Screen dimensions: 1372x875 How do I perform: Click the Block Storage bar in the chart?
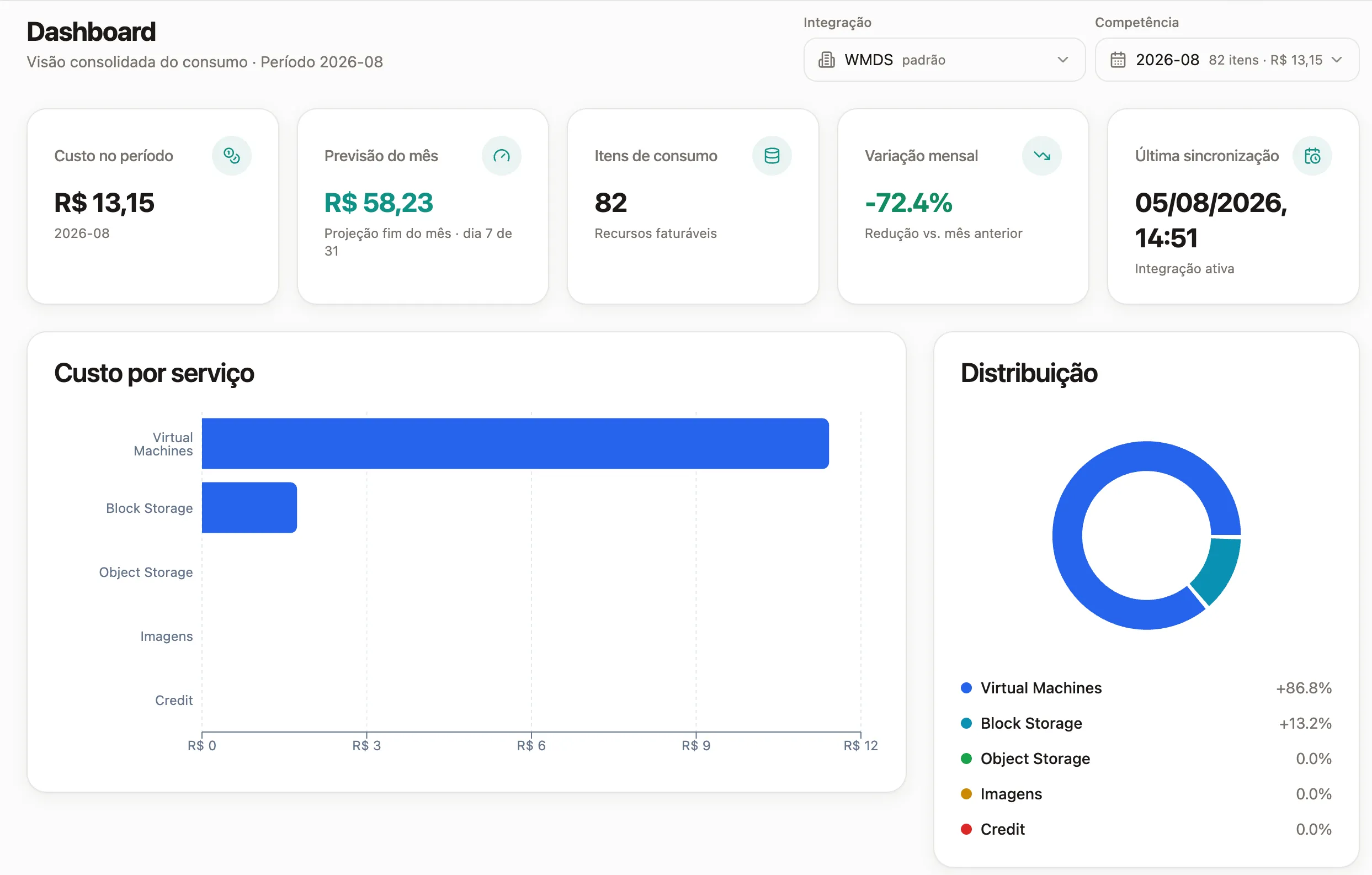click(x=249, y=507)
